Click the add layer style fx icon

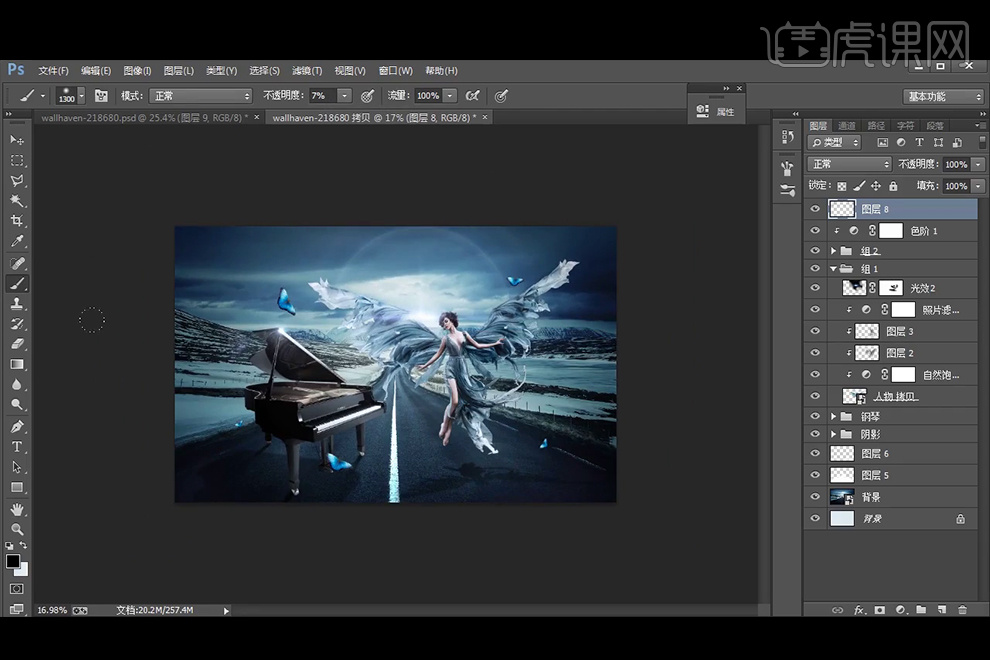click(858, 609)
